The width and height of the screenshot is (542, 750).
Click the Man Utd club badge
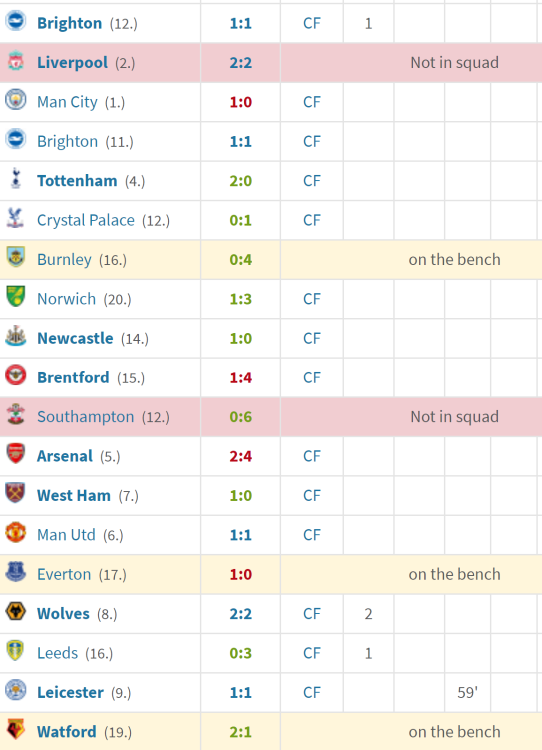[15, 532]
